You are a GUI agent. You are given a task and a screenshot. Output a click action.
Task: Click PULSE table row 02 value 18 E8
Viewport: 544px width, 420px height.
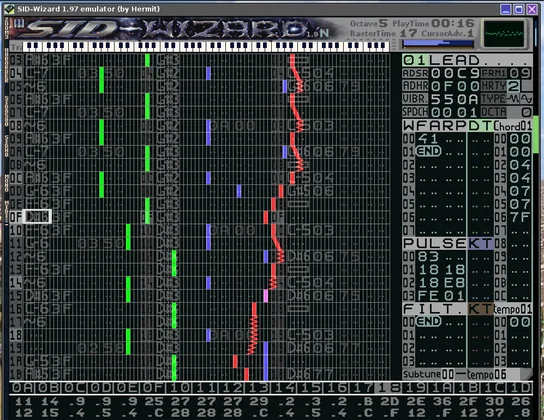[441, 282]
